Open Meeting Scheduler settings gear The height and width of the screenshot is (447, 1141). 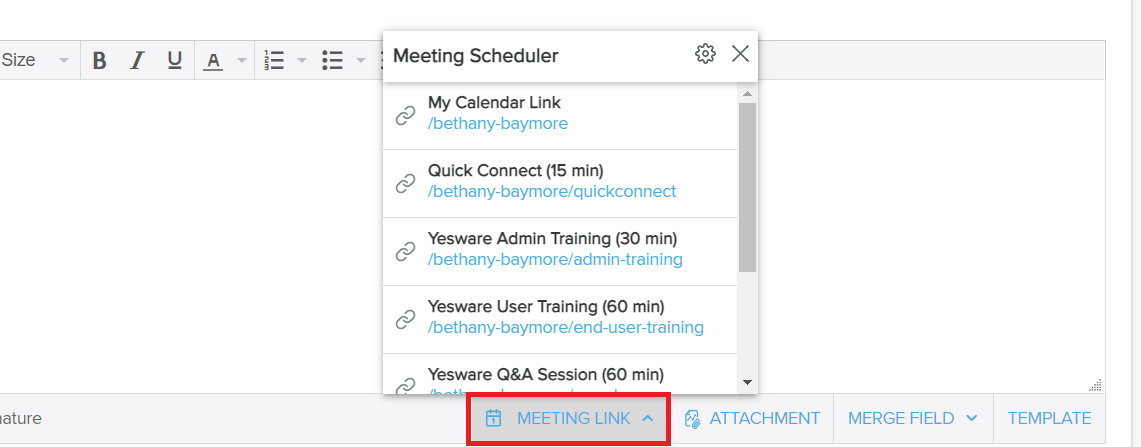tap(705, 54)
